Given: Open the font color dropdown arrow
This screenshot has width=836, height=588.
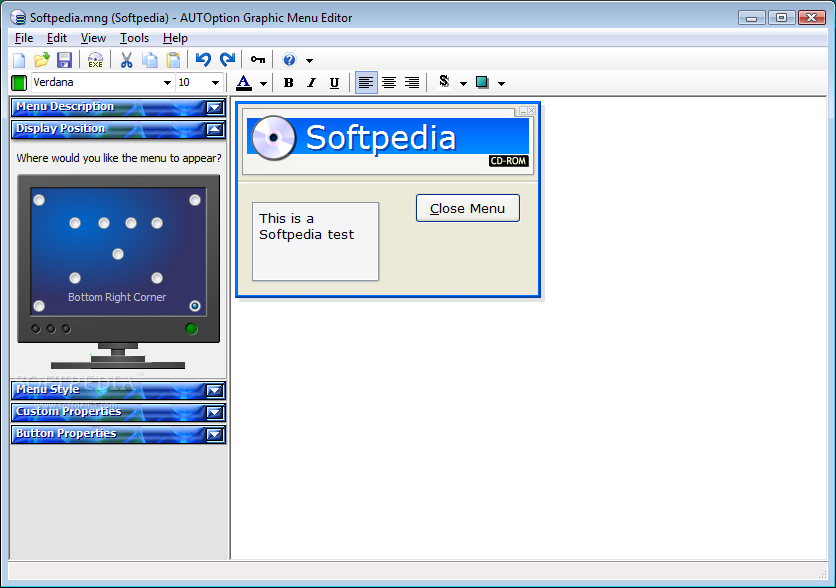Looking at the screenshot, I should point(263,84).
